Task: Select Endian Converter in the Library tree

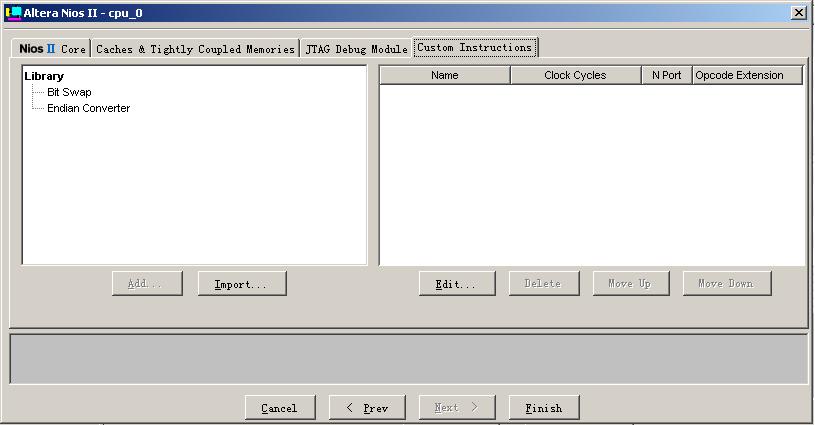Action: pos(88,108)
